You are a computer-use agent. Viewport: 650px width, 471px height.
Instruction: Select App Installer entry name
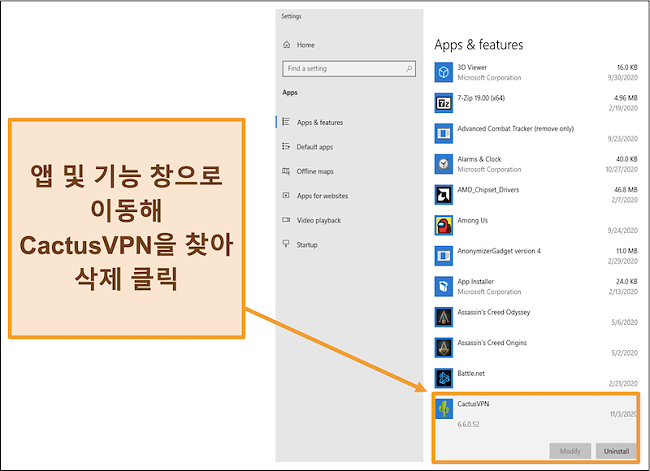tap(475, 282)
